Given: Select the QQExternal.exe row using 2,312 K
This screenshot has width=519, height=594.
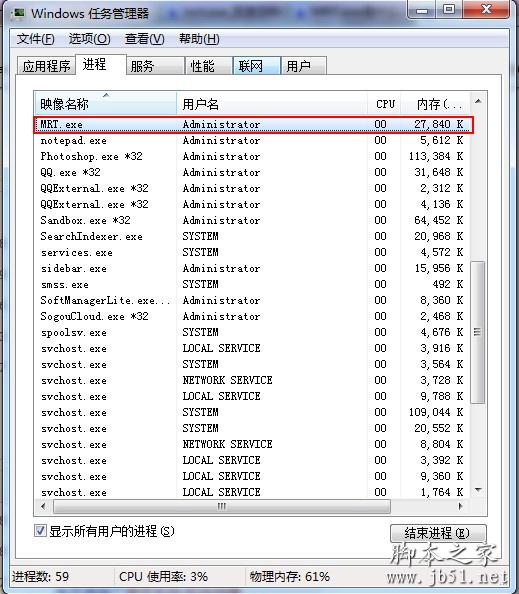Looking at the screenshot, I should (x=253, y=188).
